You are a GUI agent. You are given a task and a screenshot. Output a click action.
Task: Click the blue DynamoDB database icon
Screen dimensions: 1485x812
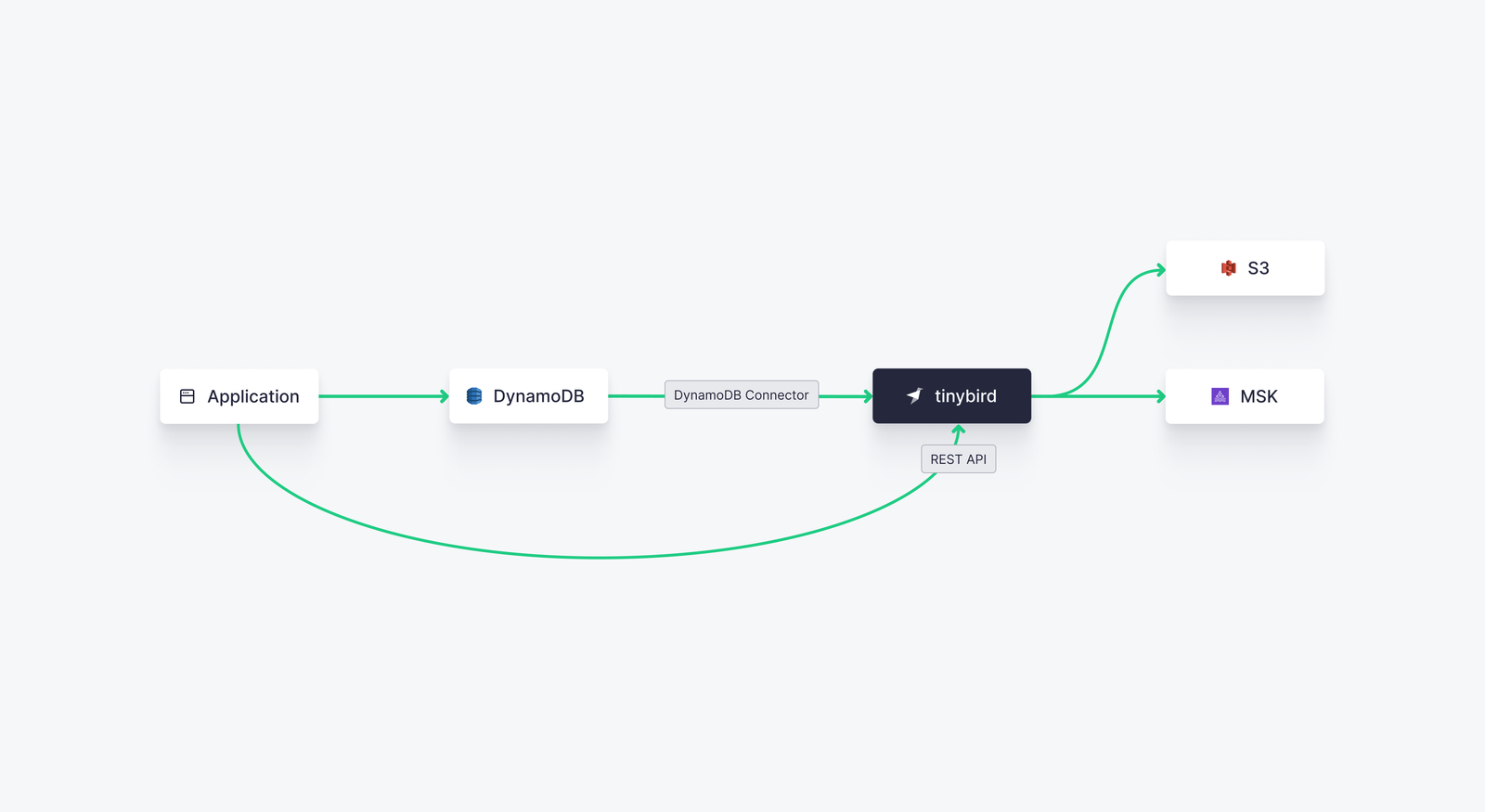click(474, 396)
